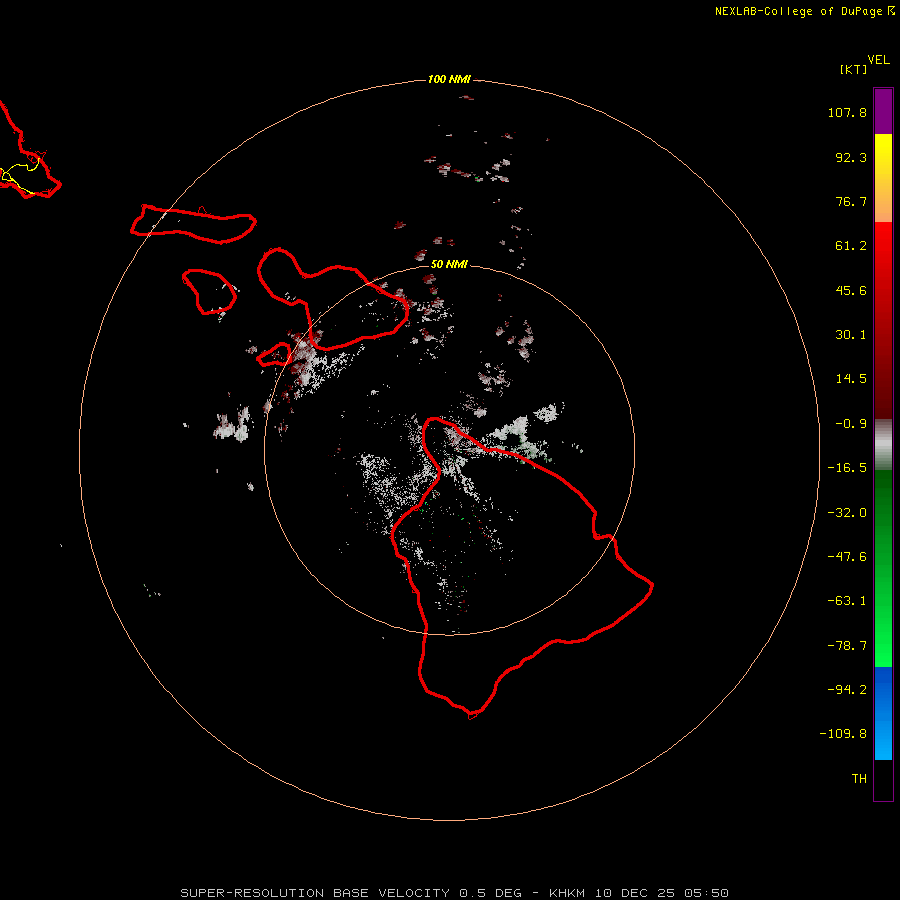Click the 50 NMI range ring label

click(449, 264)
